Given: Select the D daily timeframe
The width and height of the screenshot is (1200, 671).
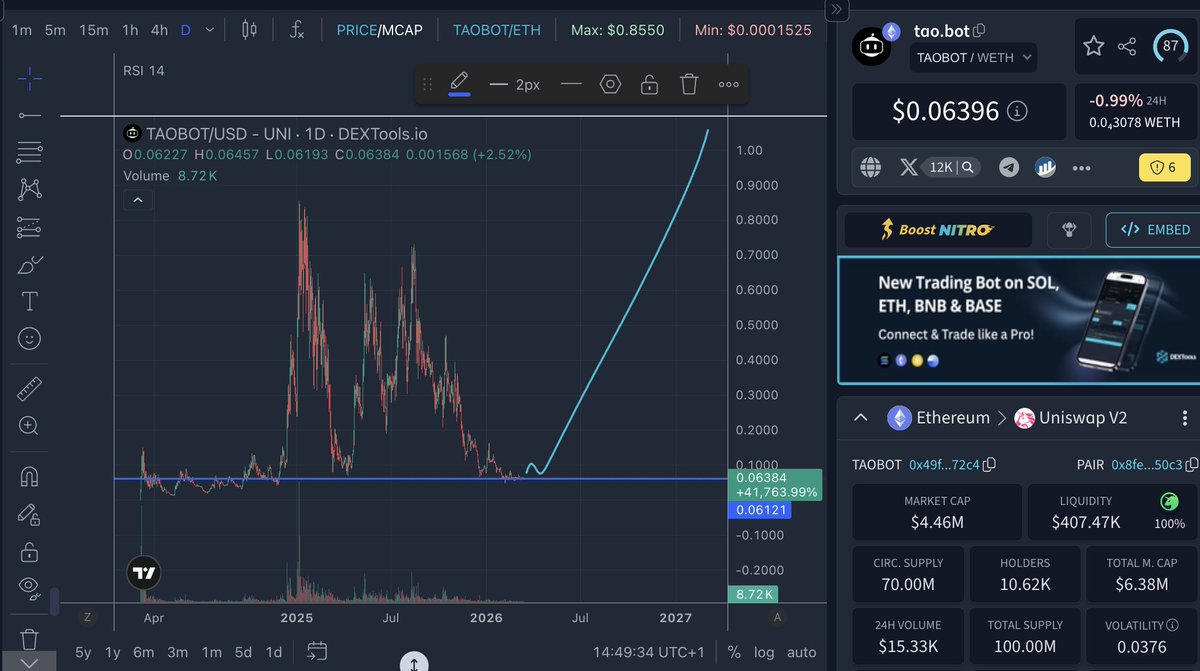Looking at the screenshot, I should click(x=185, y=30).
